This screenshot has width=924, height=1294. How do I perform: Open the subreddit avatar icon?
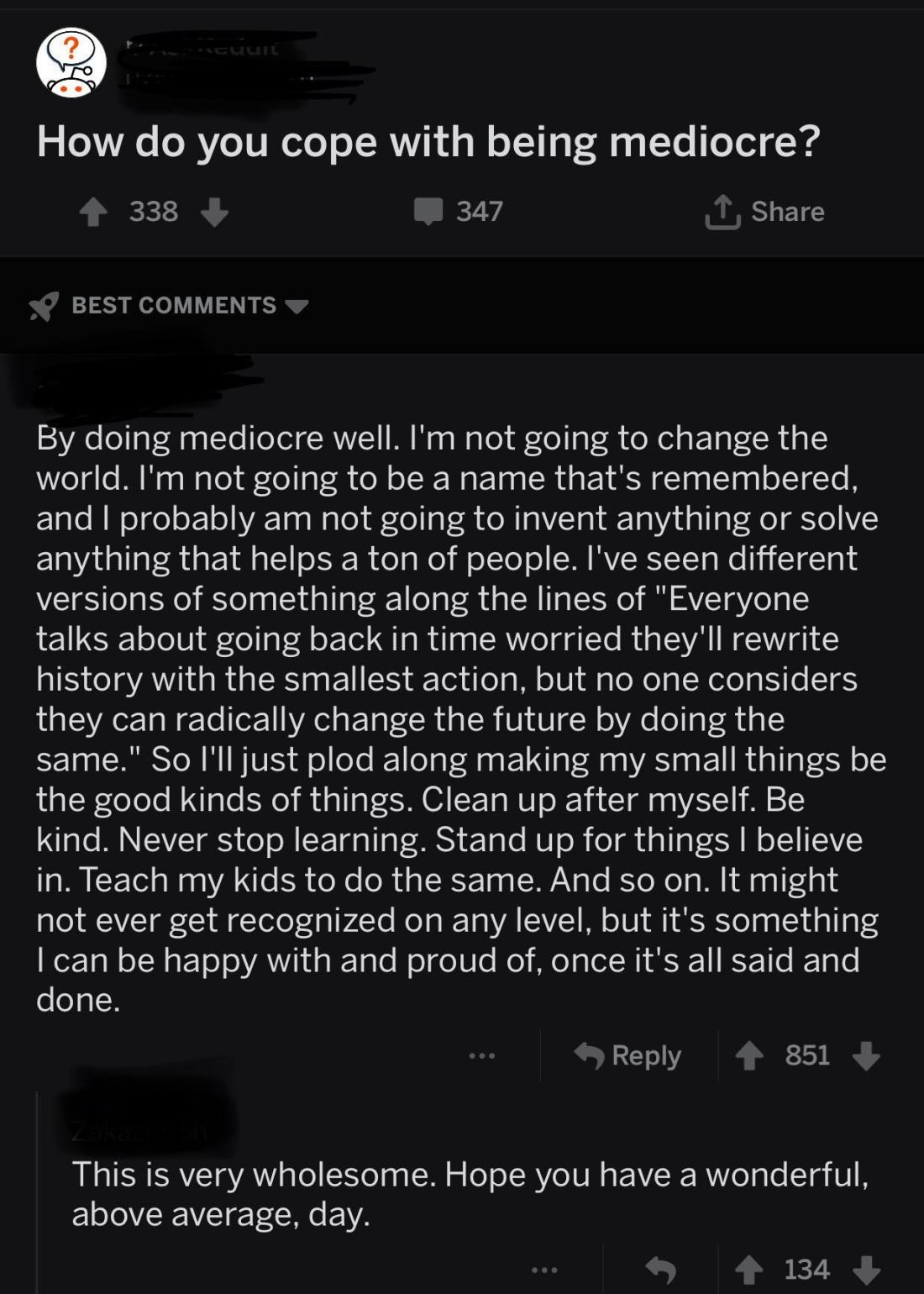click(x=71, y=63)
